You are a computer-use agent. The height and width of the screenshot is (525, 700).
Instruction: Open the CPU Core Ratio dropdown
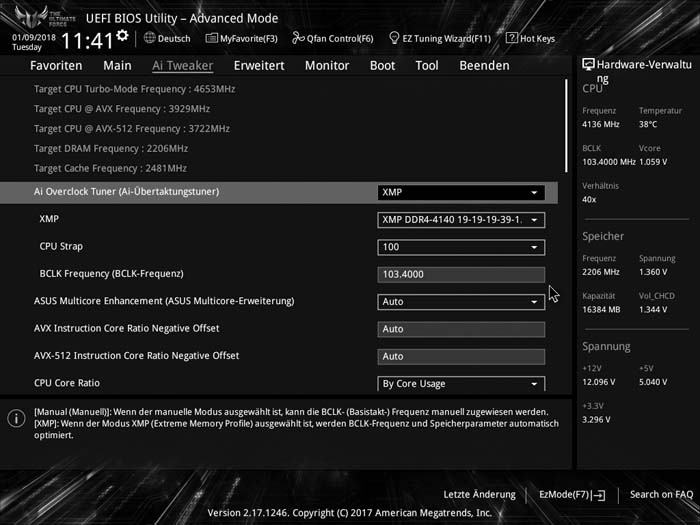pyautogui.click(x=461, y=383)
